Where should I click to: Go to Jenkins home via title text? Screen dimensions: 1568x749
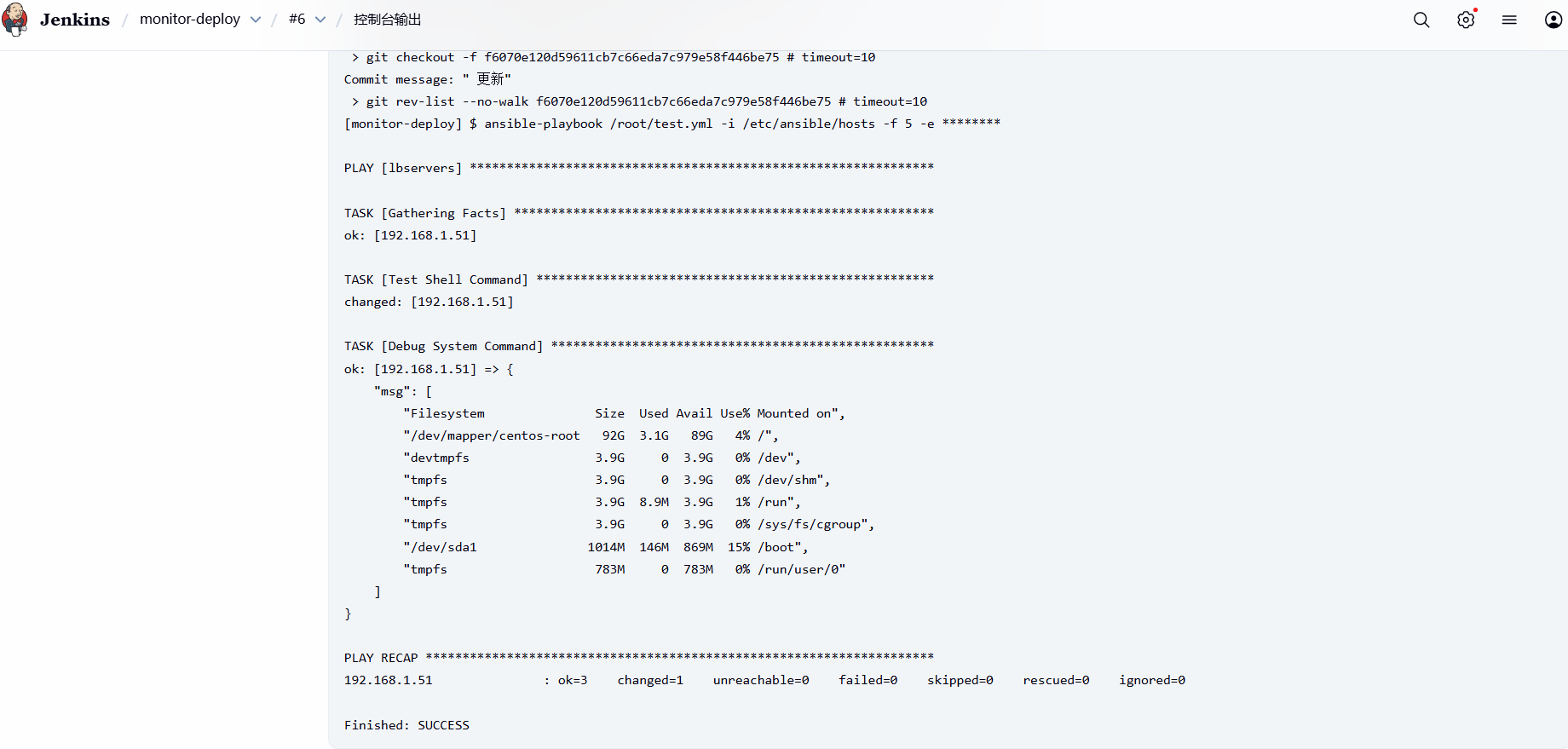pyautogui.click(x=75, y=20)
